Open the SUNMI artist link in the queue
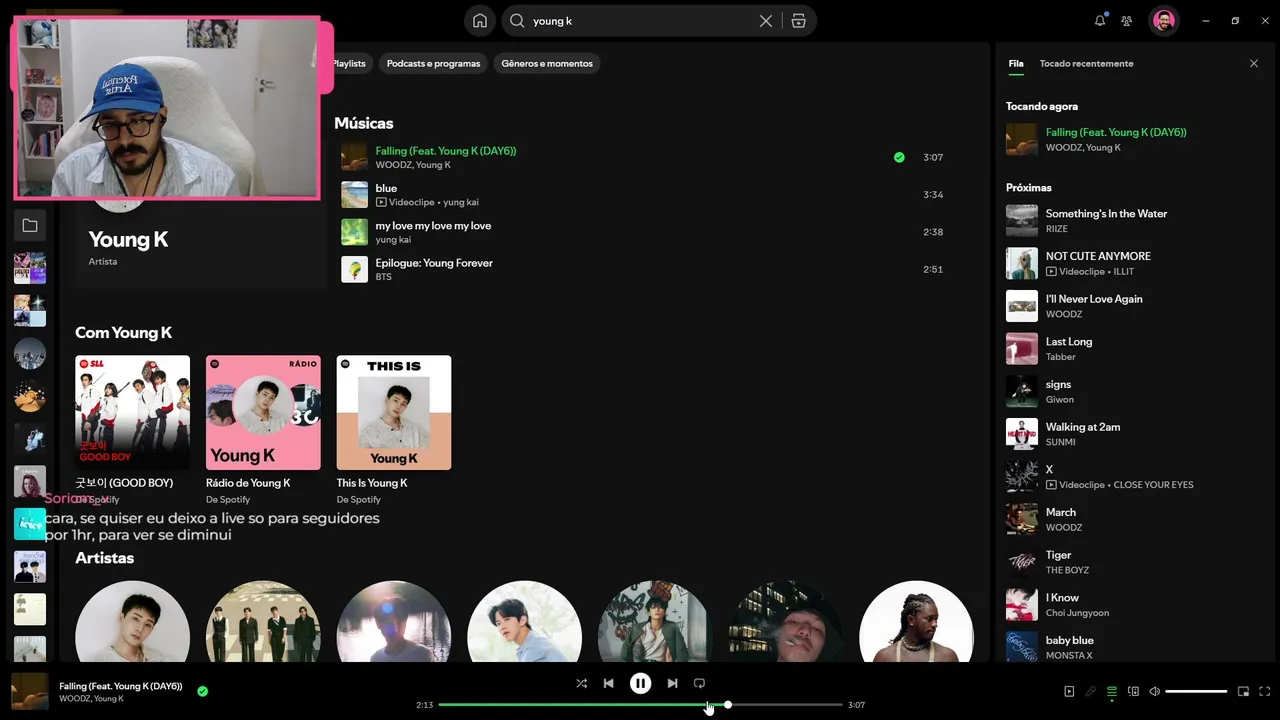Viewport: 1280px width, 720px height. pos(1060,442)
